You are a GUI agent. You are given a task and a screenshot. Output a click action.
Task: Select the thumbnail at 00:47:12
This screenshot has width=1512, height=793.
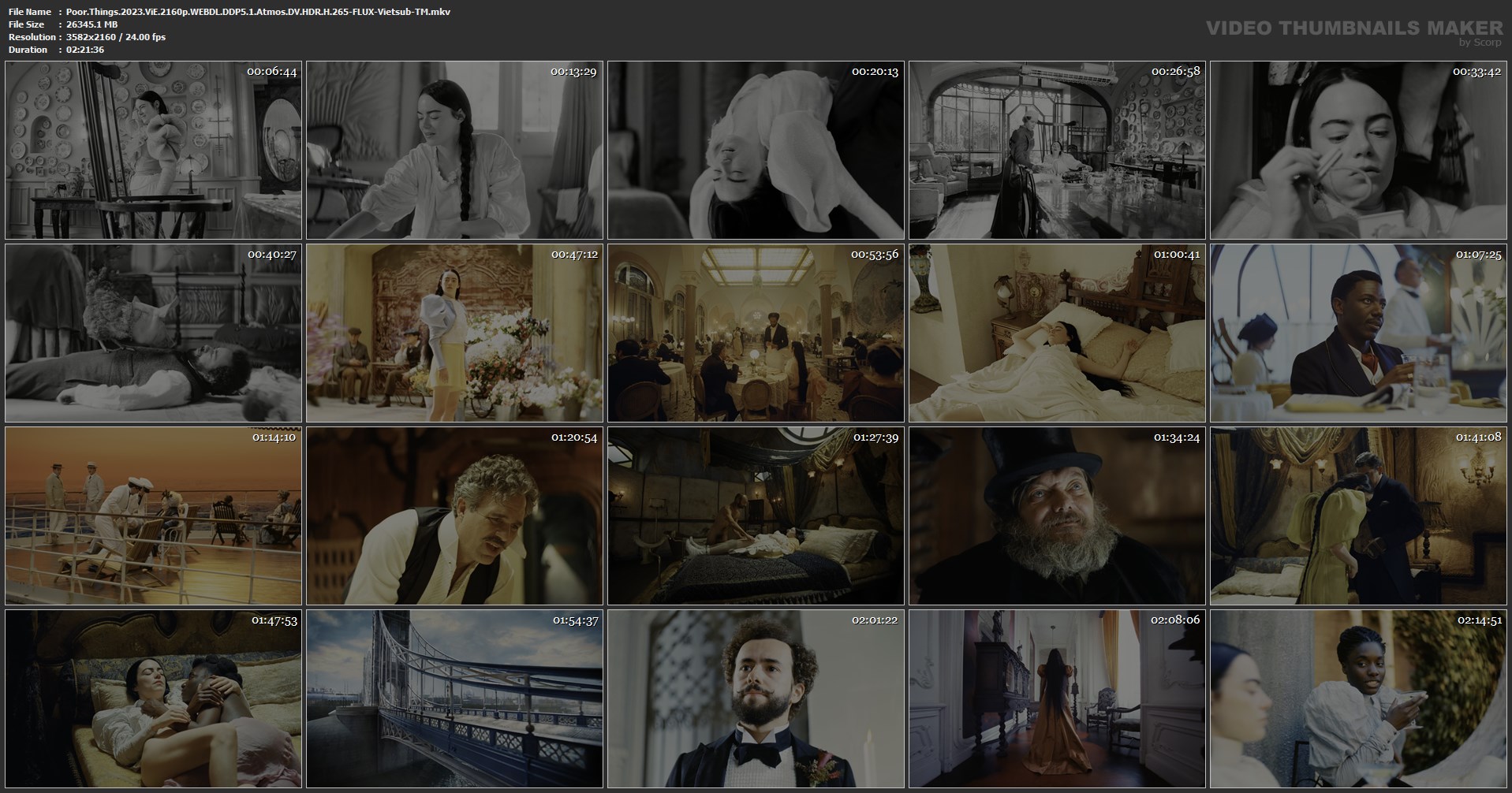tap(455, 333)
